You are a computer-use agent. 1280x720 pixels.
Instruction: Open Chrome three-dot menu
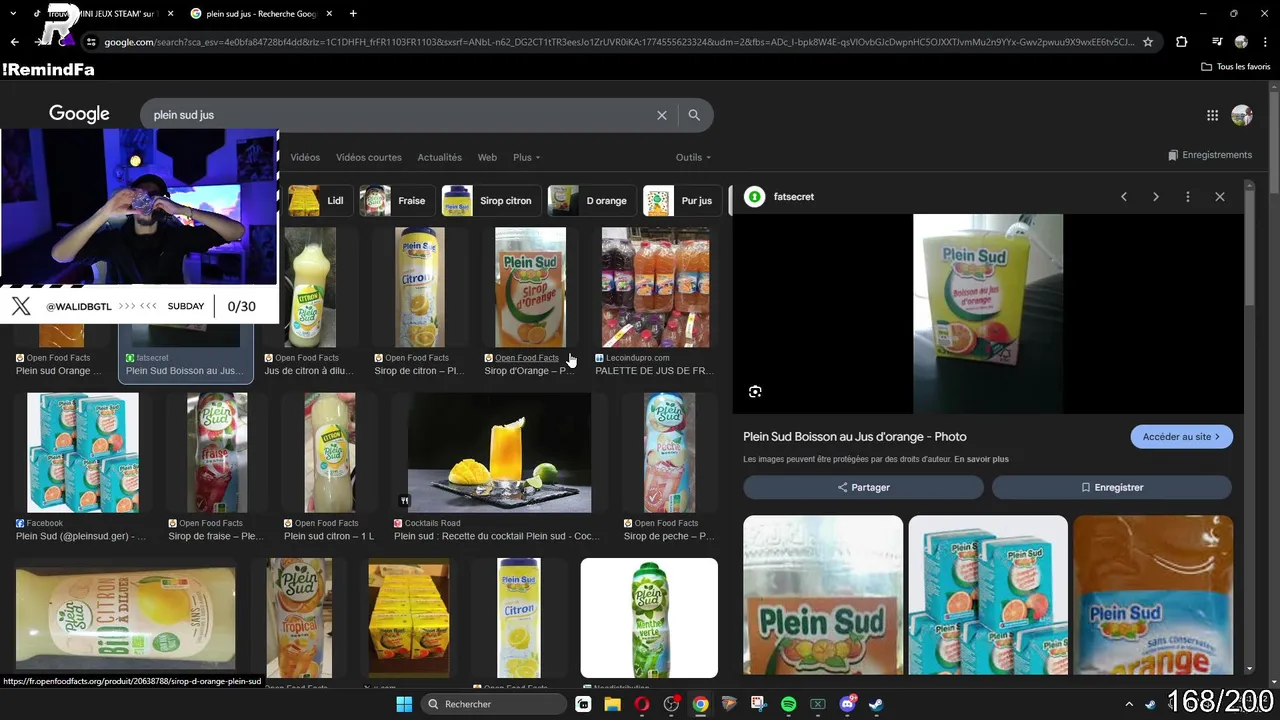(1265, 42)
